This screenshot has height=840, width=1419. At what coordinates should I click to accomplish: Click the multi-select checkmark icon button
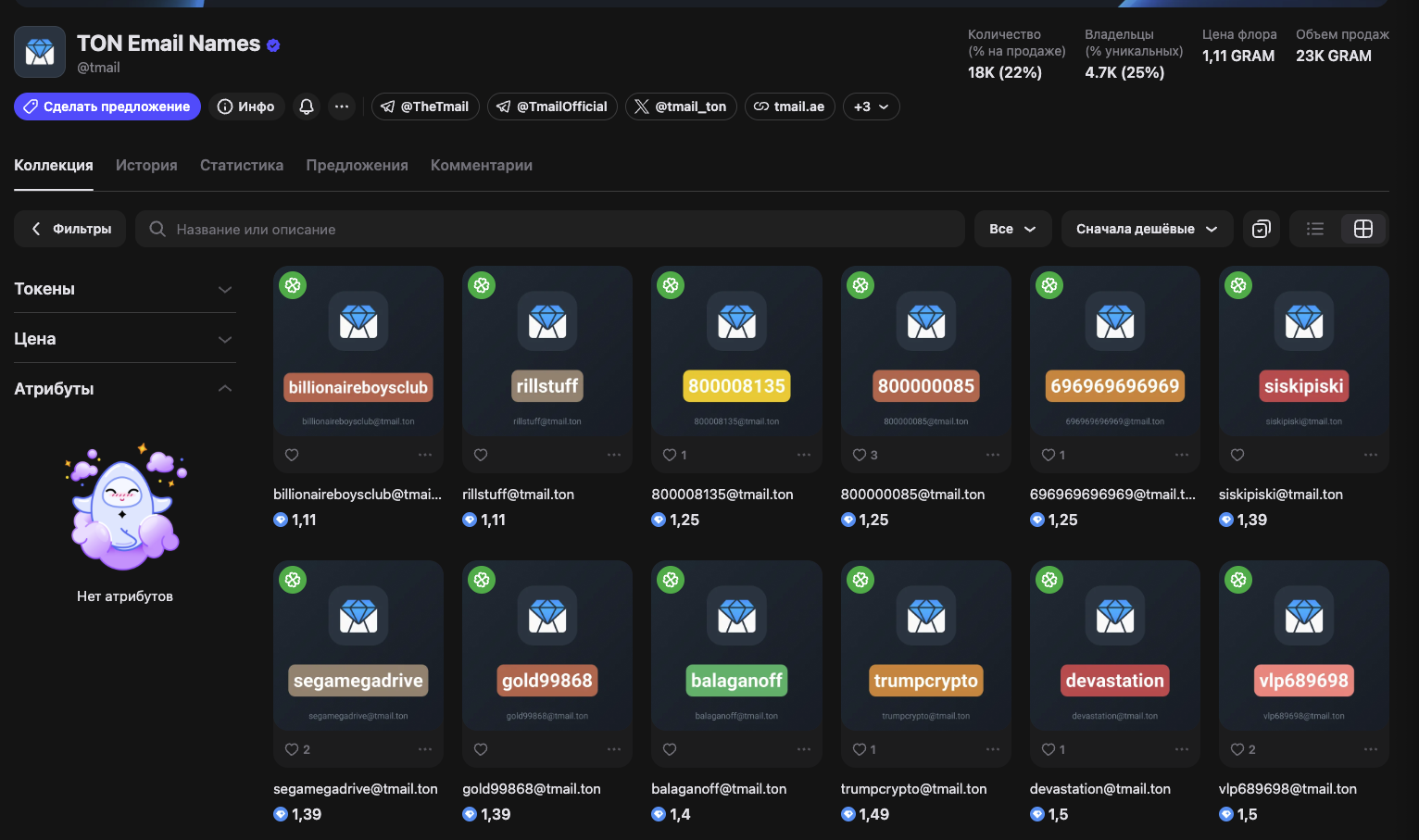(1262, 229)
